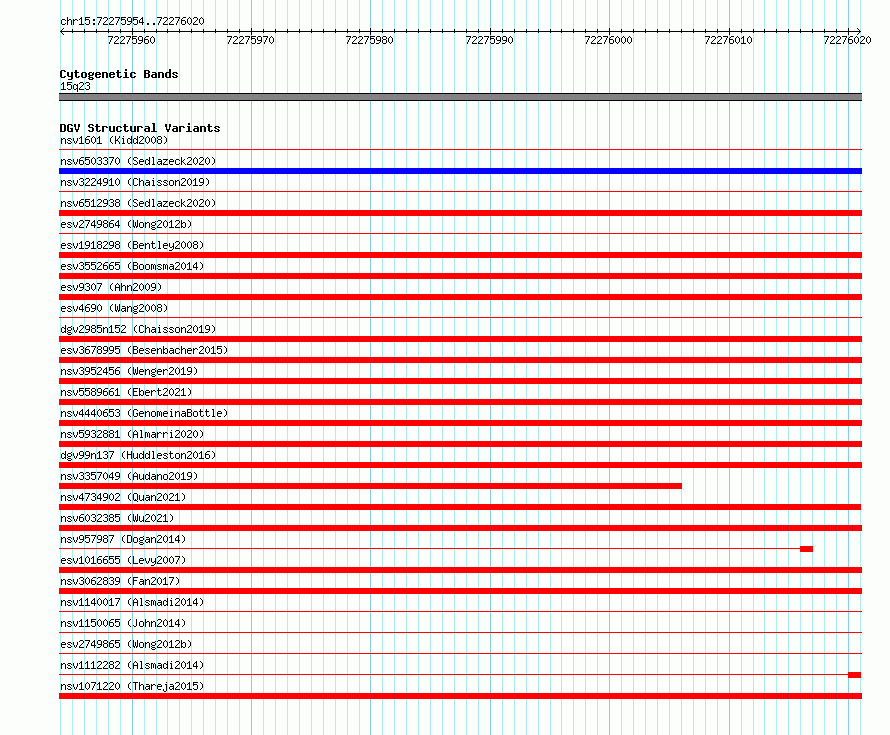Select the 15q23 band label
Image resolution: width=890 pixels, height=735 pixels.
click(75, 86)
